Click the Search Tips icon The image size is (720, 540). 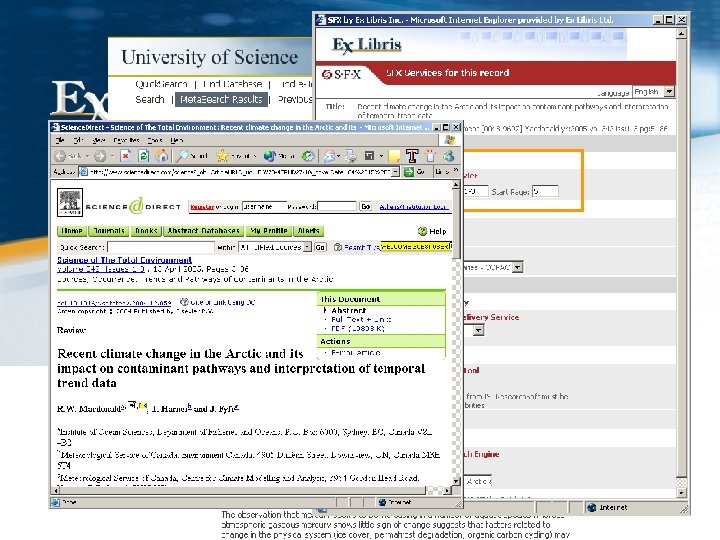[338, 247]
